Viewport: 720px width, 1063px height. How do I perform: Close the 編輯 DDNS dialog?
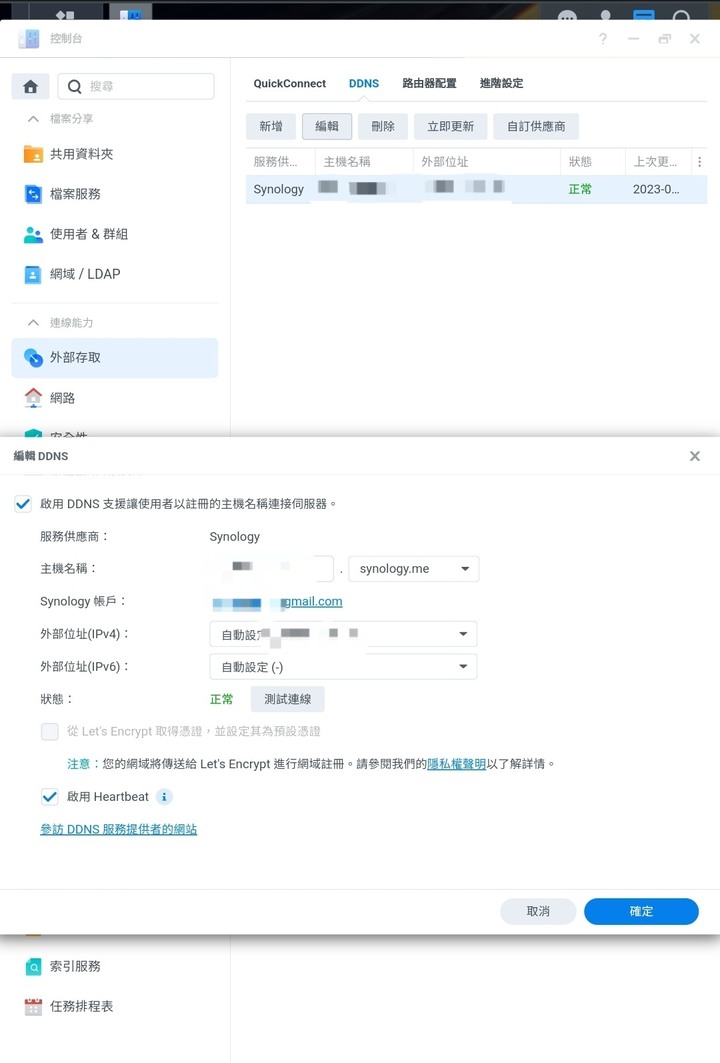(695, 456)
